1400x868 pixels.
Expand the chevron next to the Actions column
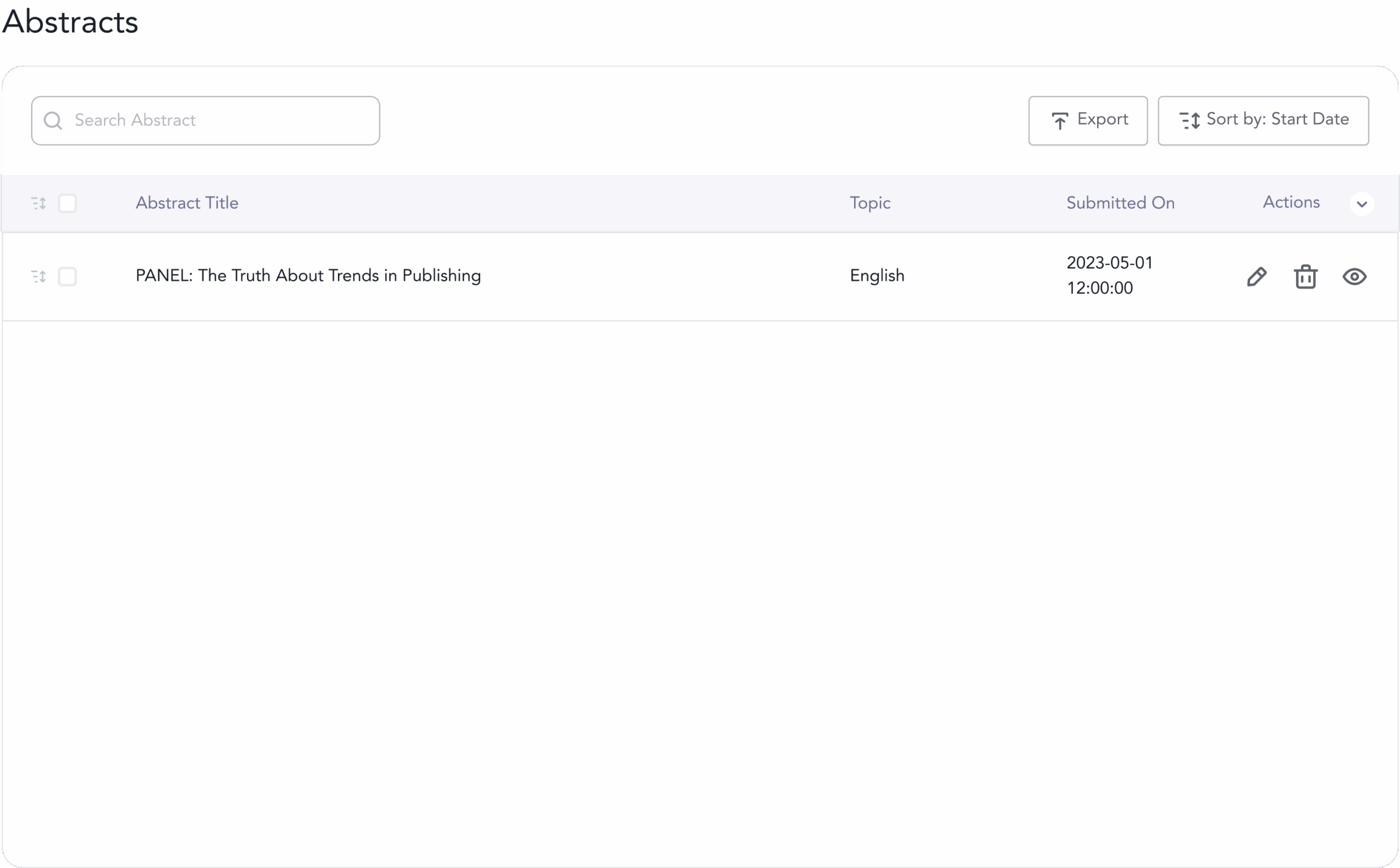tap(1362, 204)
